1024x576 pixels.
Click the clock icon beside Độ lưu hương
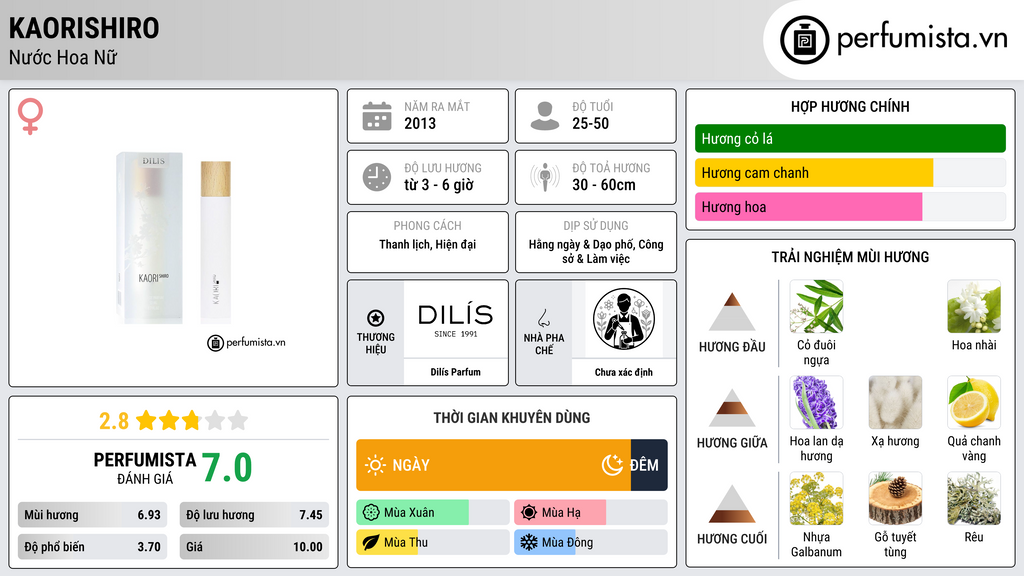tap(377, 177)
